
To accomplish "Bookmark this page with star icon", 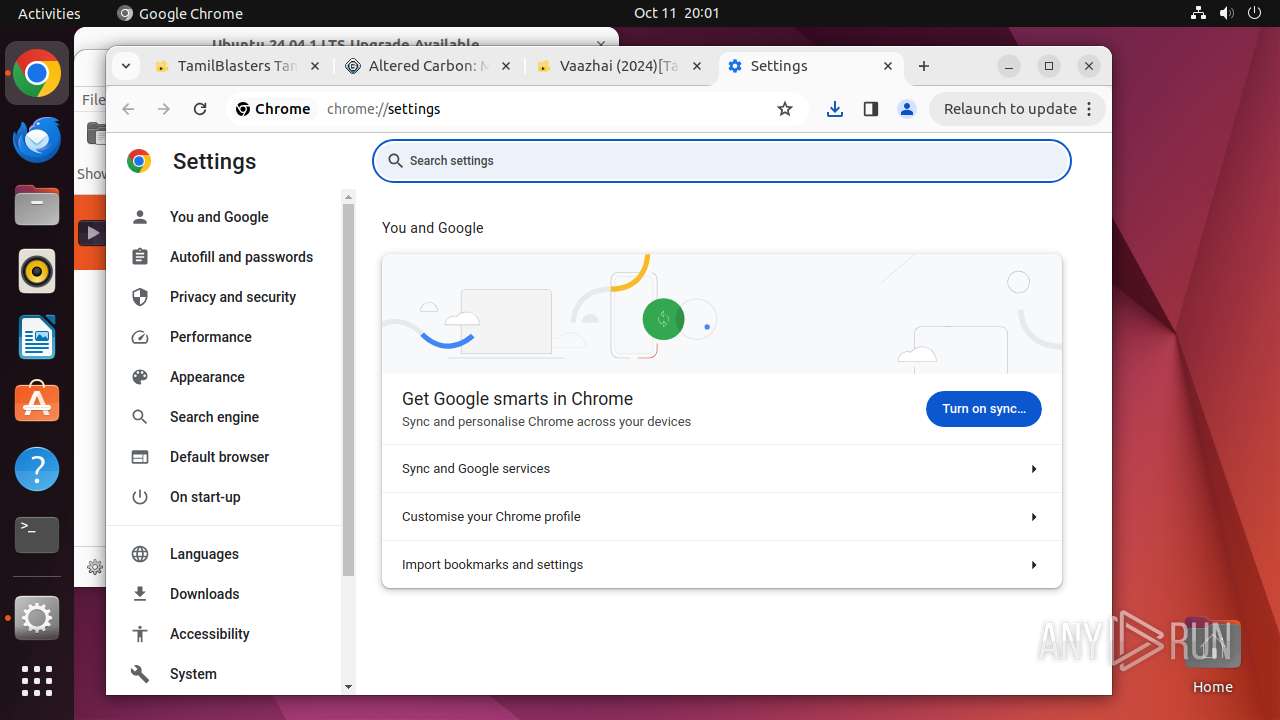I will coord(785,109).
